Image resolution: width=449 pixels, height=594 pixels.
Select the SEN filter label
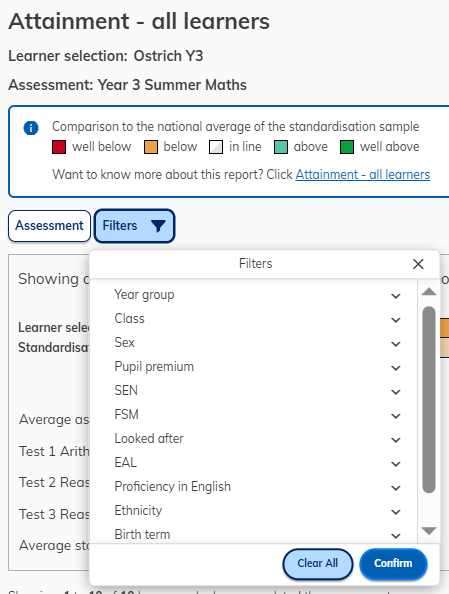point(126,391)
